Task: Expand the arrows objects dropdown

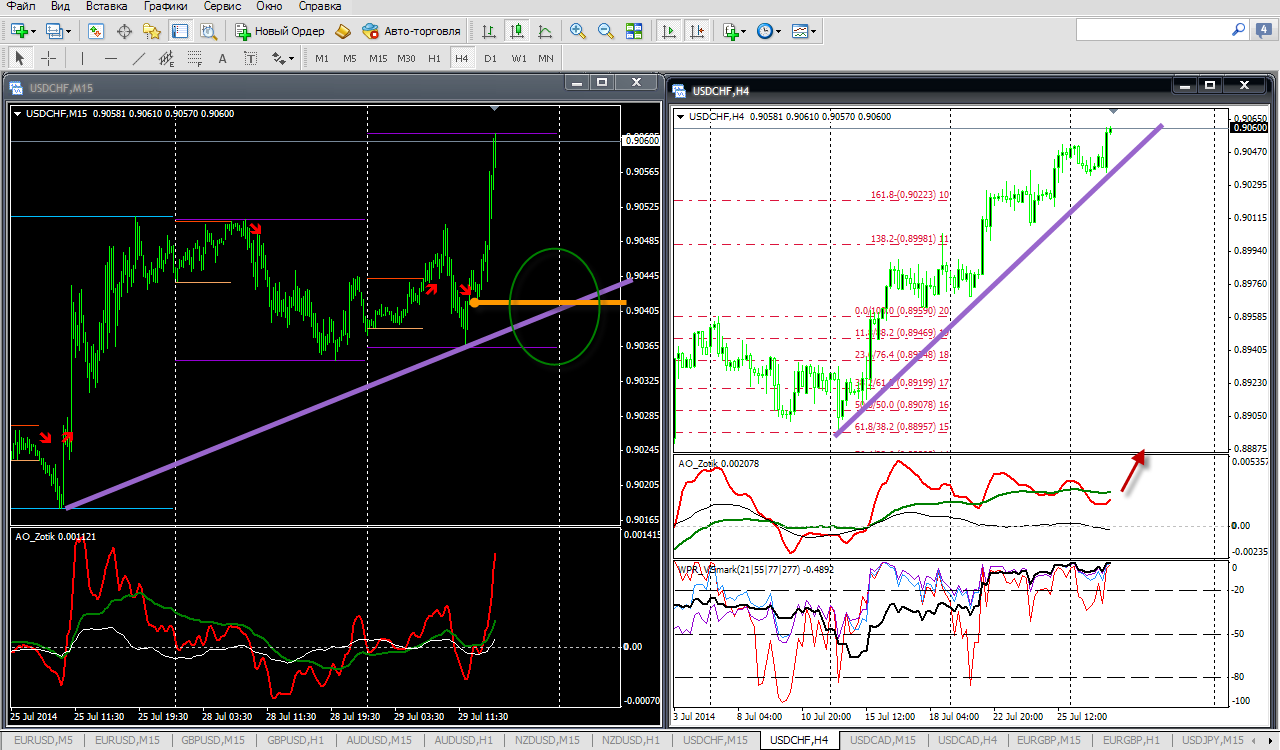Action: tap(292, 58)
